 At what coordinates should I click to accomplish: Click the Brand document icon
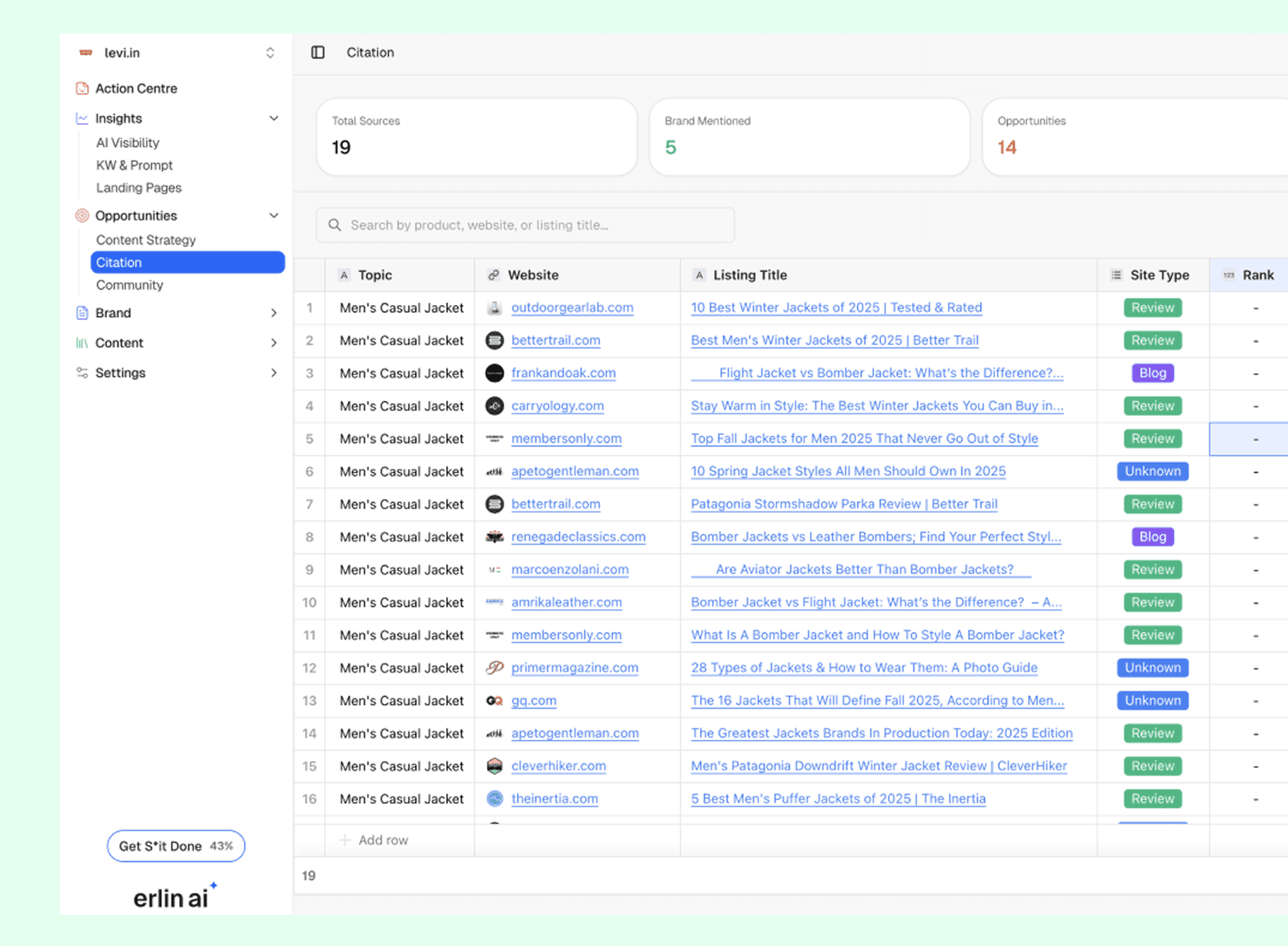coord(82,313)
